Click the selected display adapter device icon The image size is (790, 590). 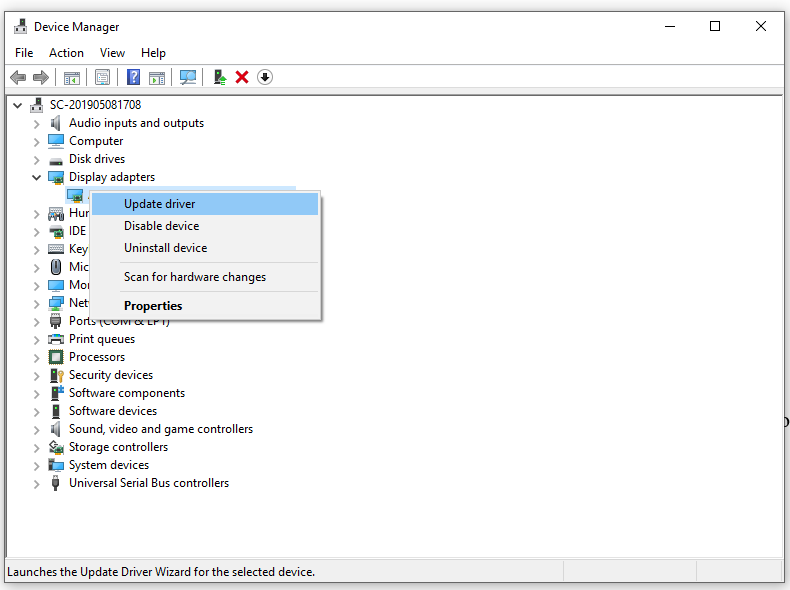coord(75,195)
